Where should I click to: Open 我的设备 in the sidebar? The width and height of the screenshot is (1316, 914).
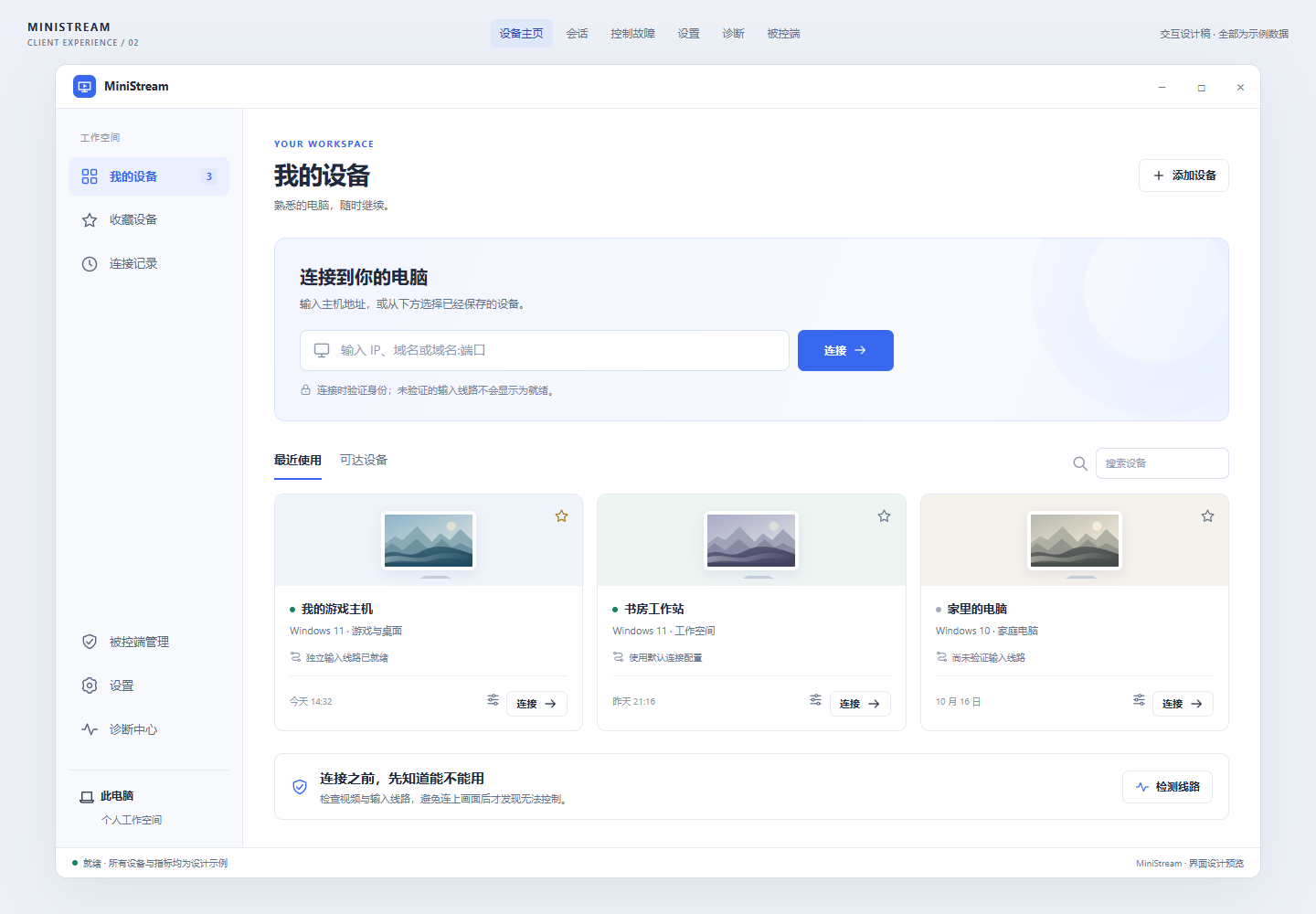click(149, 176)
